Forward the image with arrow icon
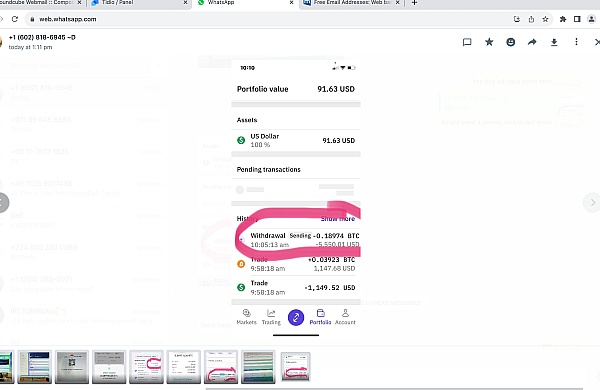The image size is (600, 390). 532,42
